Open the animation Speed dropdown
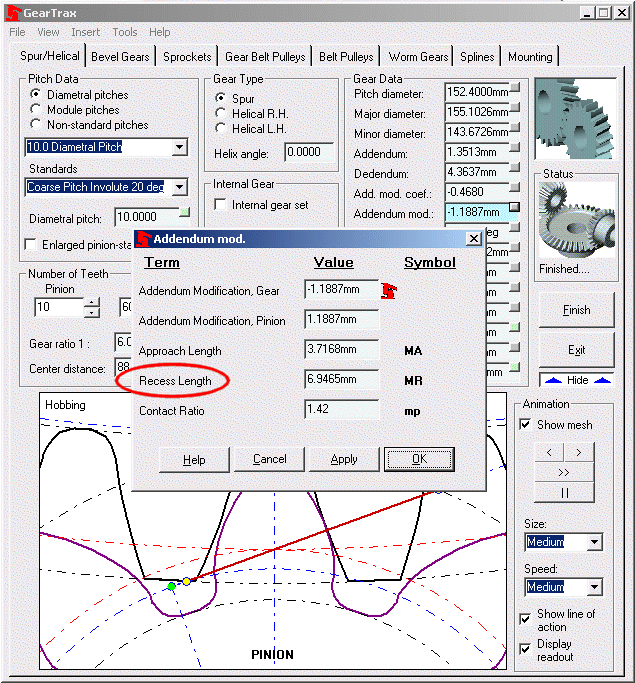Screen dimensions: 635x683 pyautogui.click(x=594, y=587)
